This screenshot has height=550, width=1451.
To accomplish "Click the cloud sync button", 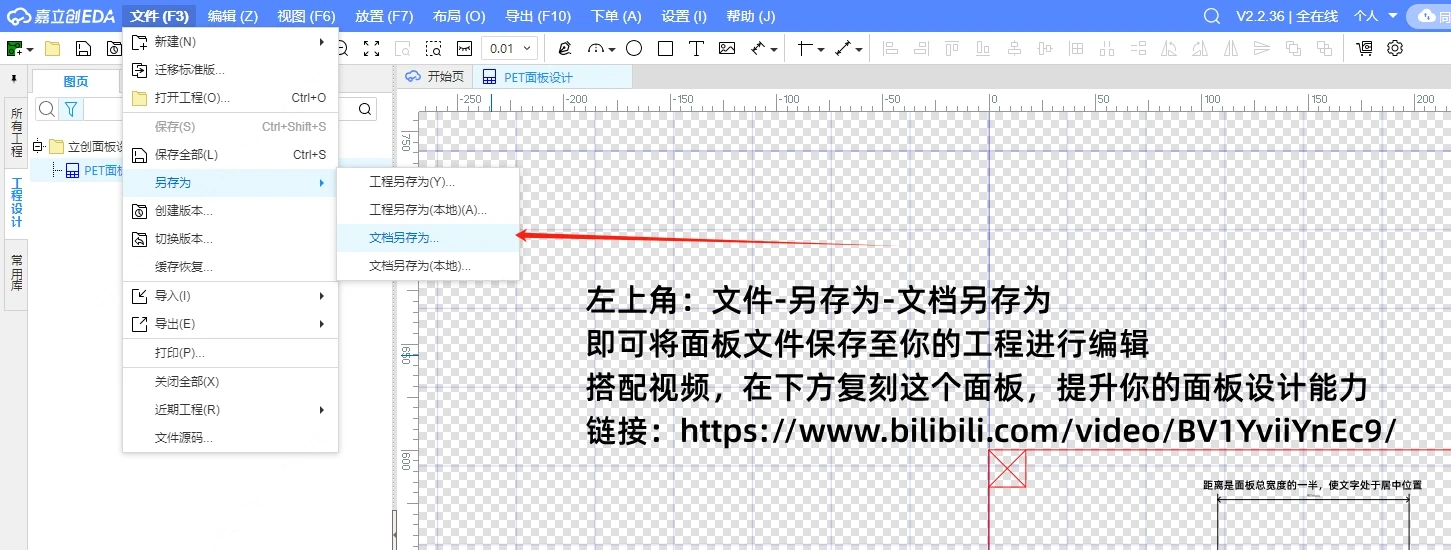I will pos(1428,16).
